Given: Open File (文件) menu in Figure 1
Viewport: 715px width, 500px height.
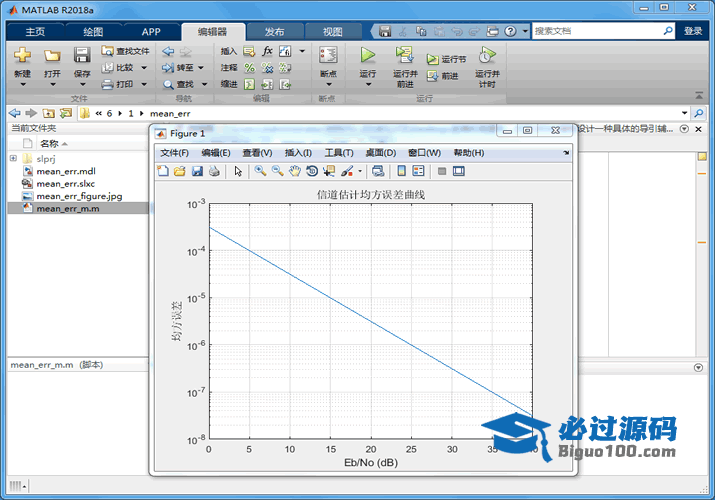Looking at the screenshot, I should coord(174,153).
